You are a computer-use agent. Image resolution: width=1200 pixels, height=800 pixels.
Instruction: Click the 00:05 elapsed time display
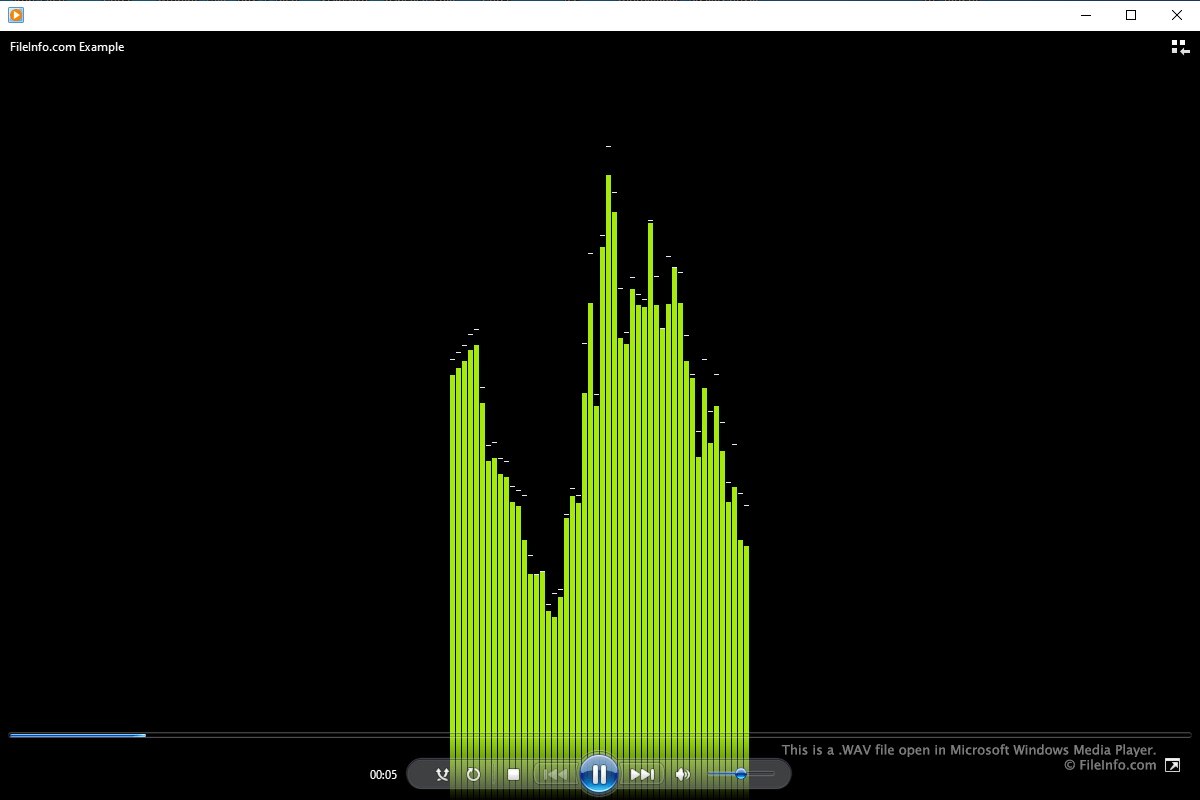383,774
